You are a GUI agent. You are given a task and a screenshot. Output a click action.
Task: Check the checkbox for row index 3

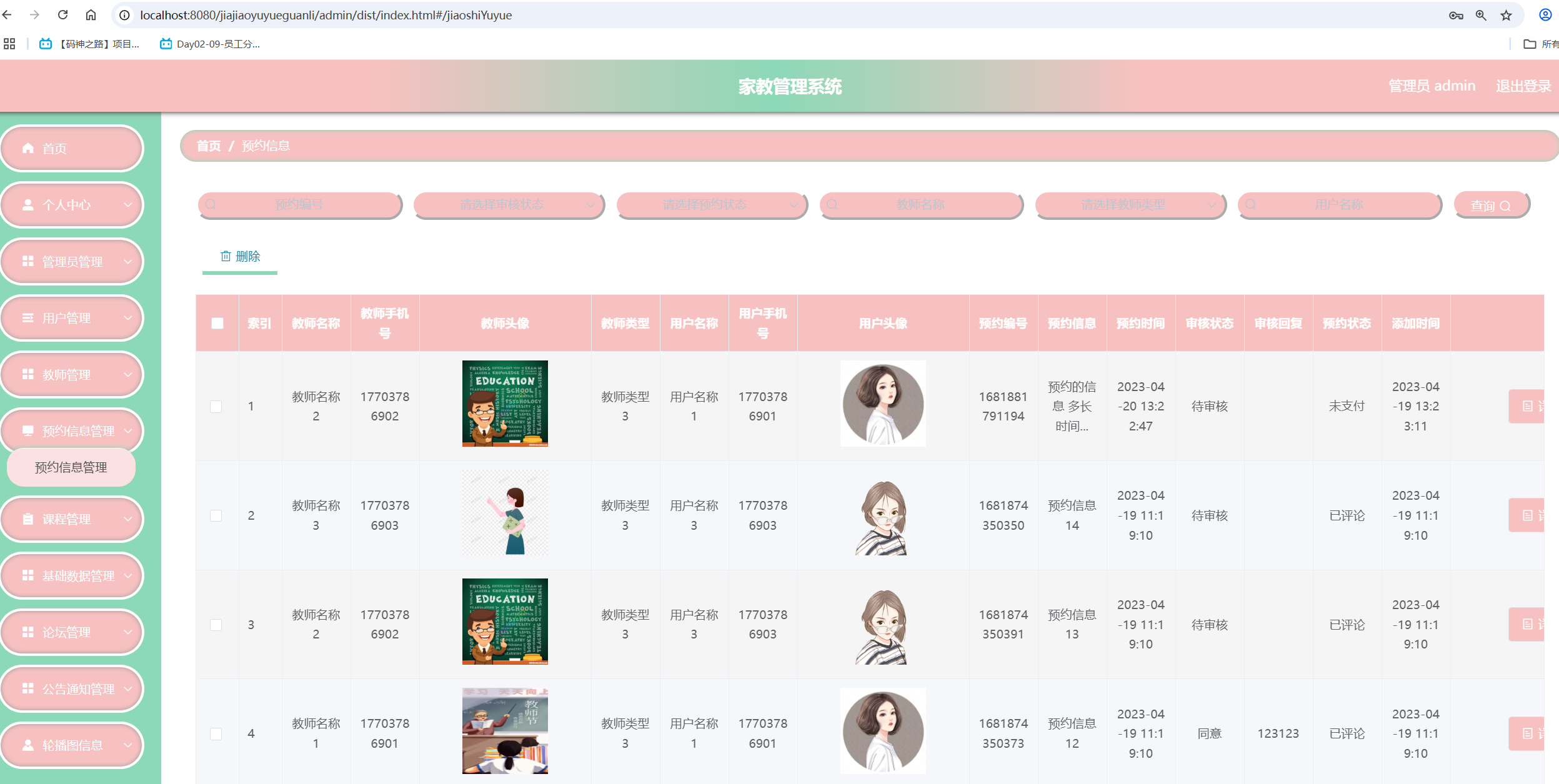pyautogui.click(x=216, y=625)
